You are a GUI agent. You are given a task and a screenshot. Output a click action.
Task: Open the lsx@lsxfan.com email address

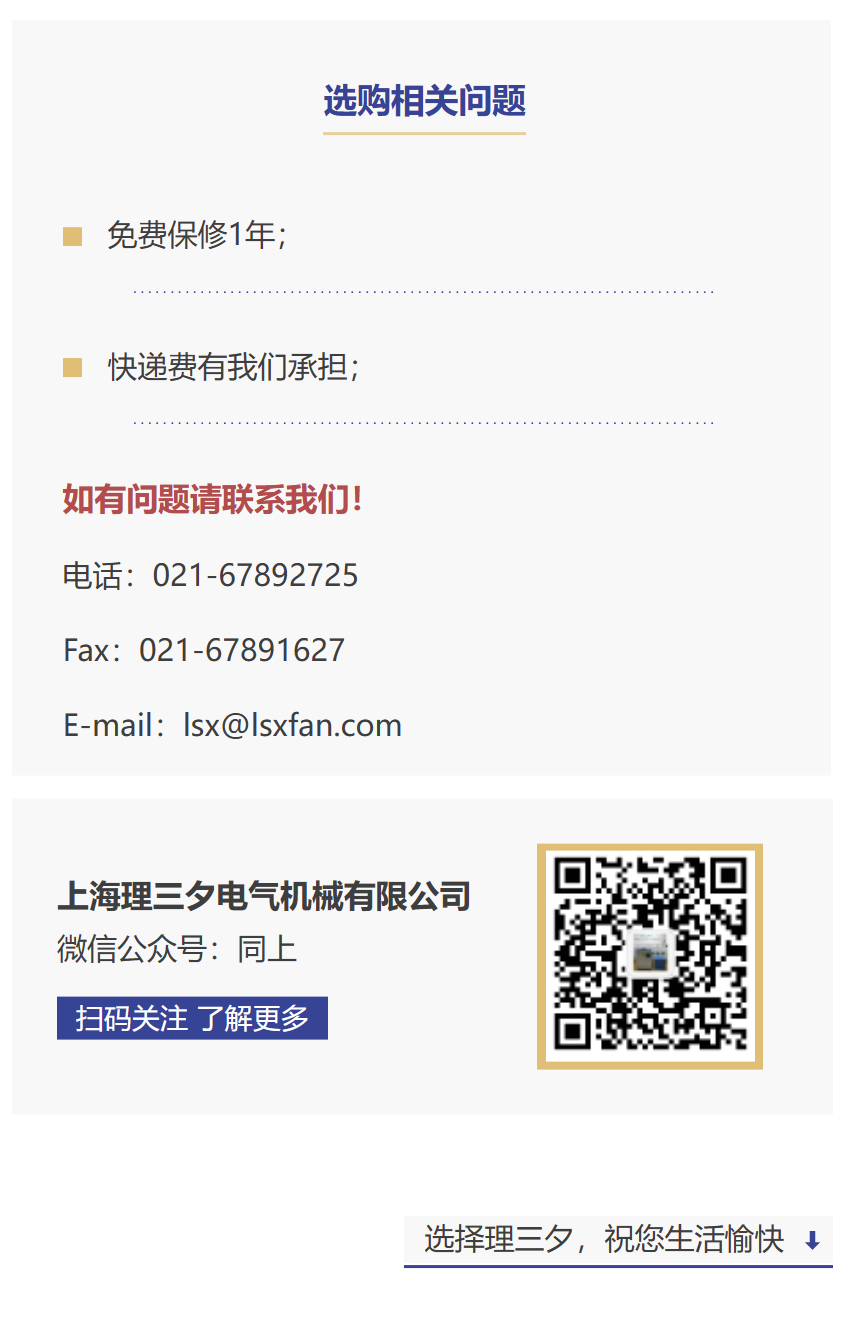[292, 725]
